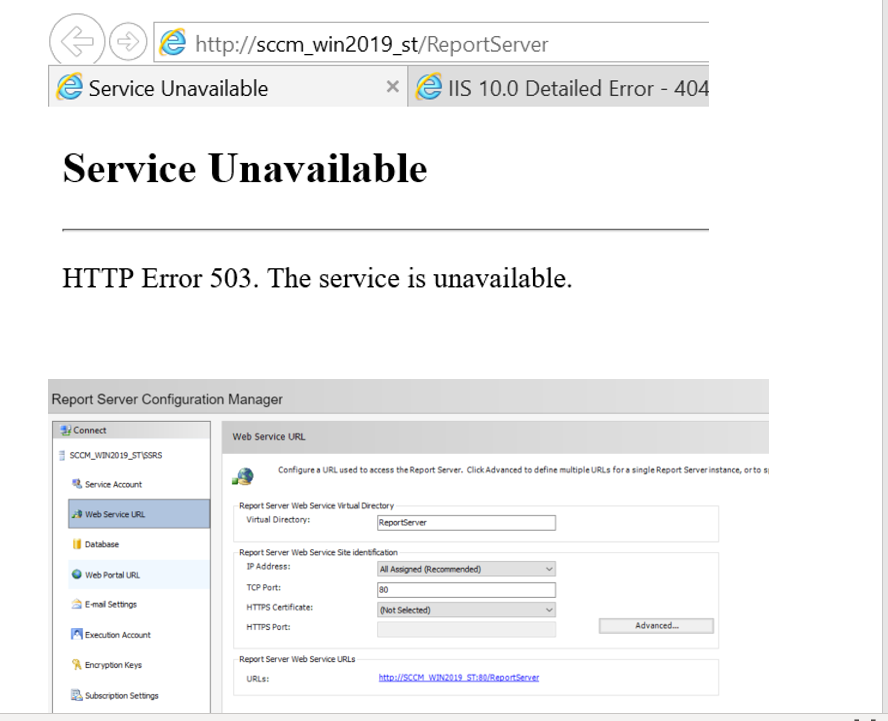Open the E-mail Settings icon

click(x=76, y=604)
